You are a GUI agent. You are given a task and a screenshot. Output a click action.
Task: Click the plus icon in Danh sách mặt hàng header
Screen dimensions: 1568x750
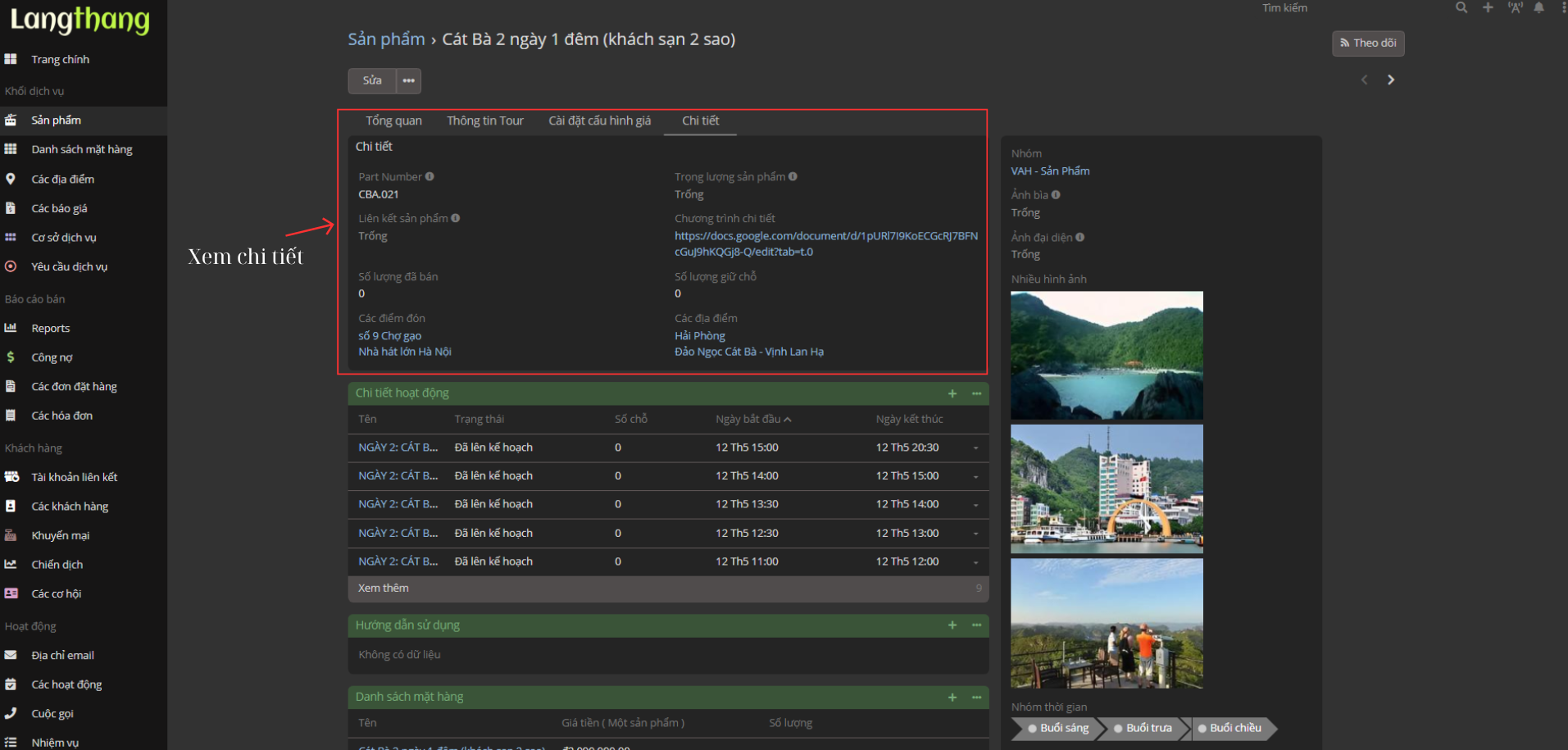pos(952,697)
